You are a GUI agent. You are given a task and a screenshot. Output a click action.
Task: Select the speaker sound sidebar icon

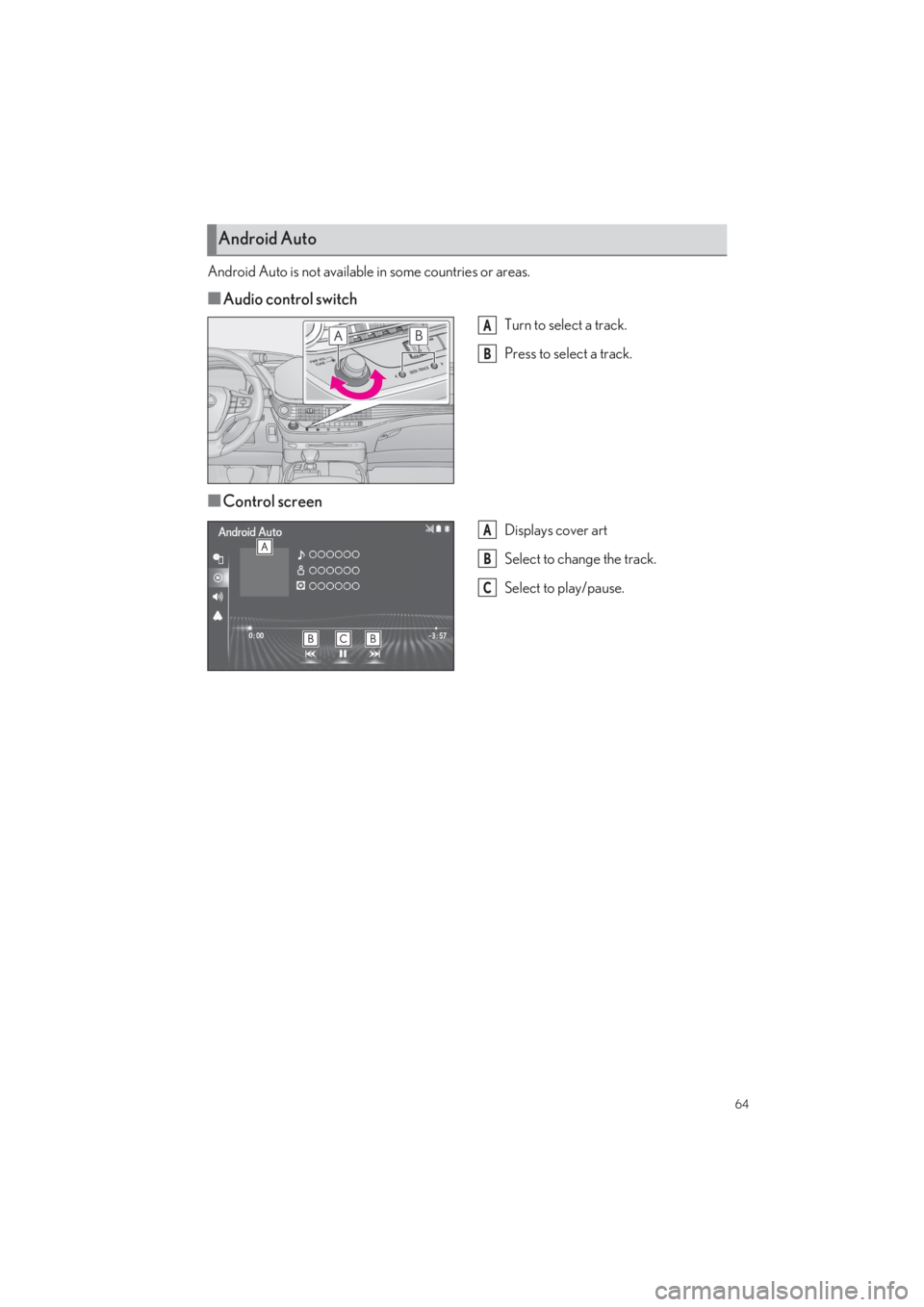218,597
